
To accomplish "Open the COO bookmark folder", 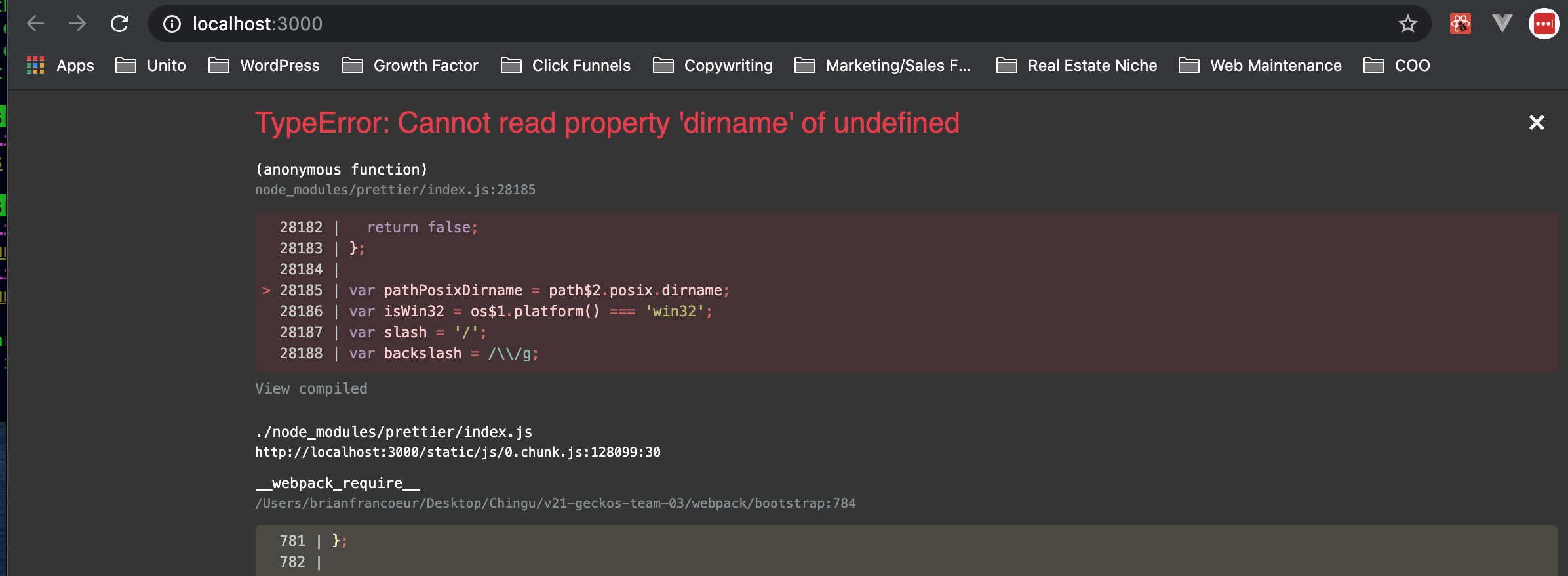I will click(1397, 66).
